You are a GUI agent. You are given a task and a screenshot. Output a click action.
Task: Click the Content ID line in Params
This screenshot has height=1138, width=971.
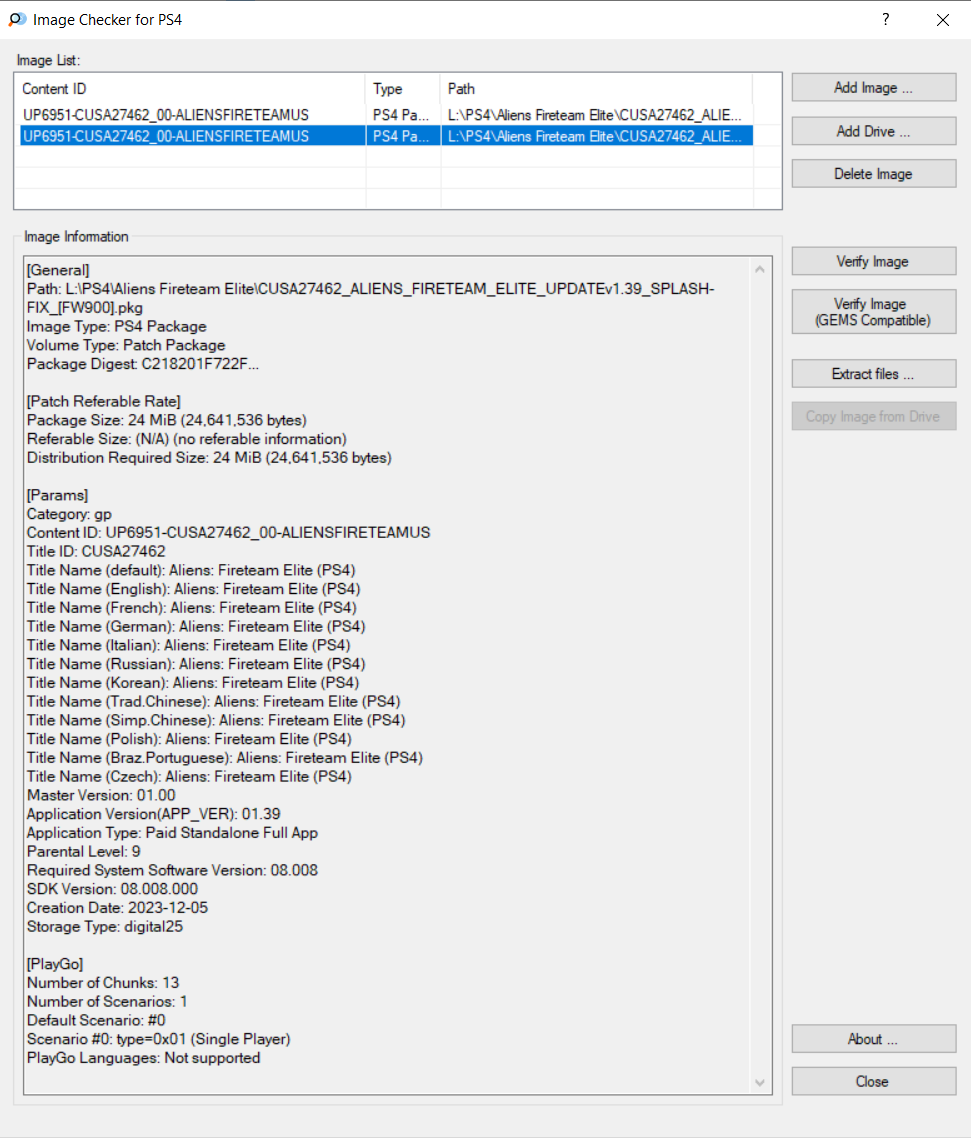[229, 533]
